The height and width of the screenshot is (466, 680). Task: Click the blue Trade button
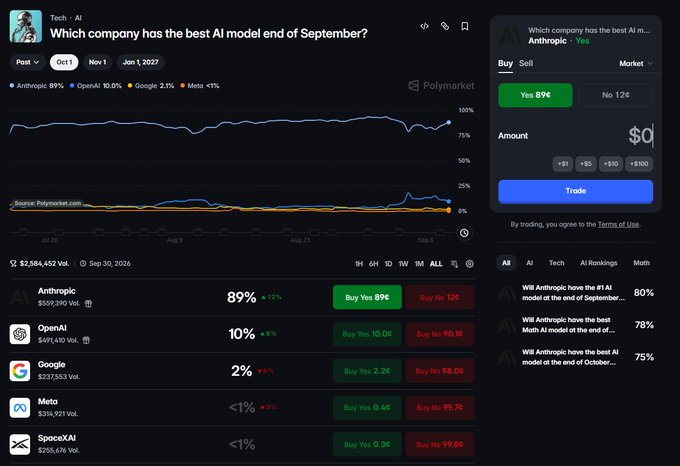click(575, 191)
